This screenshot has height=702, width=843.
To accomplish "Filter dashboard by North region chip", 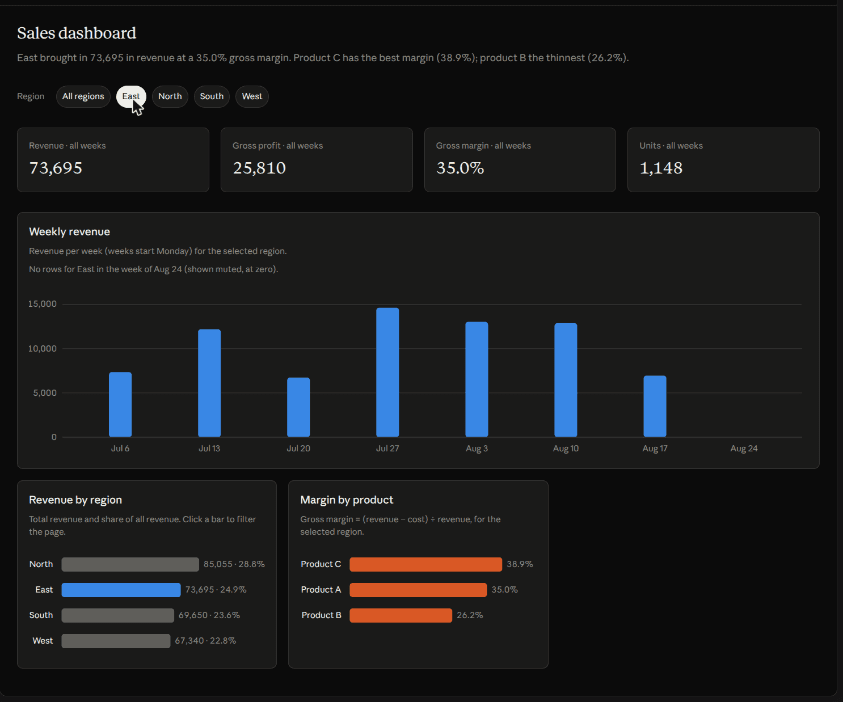I will [x=170, y=96].
